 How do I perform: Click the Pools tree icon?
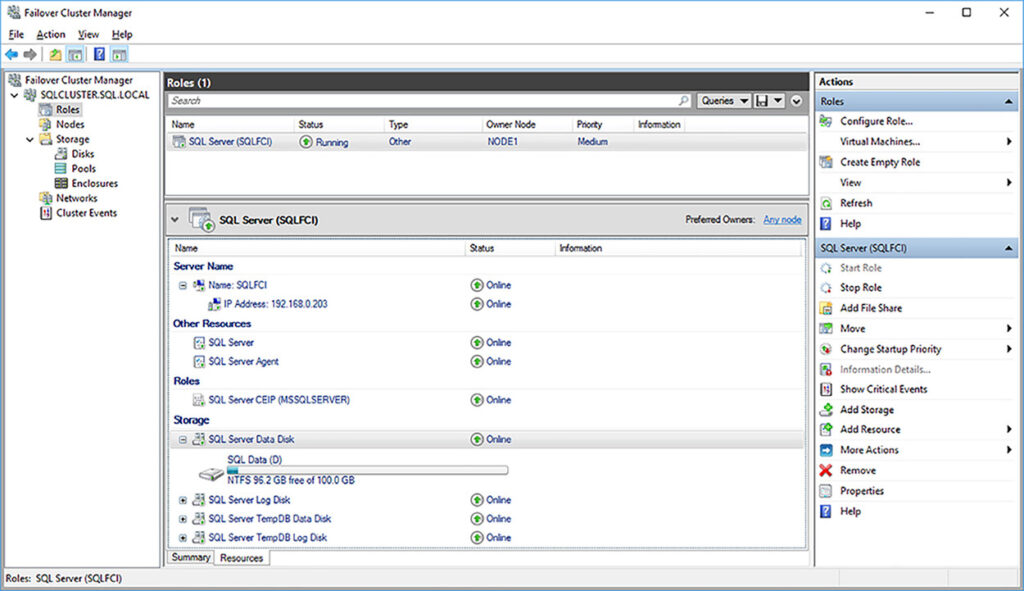point(61,168)
